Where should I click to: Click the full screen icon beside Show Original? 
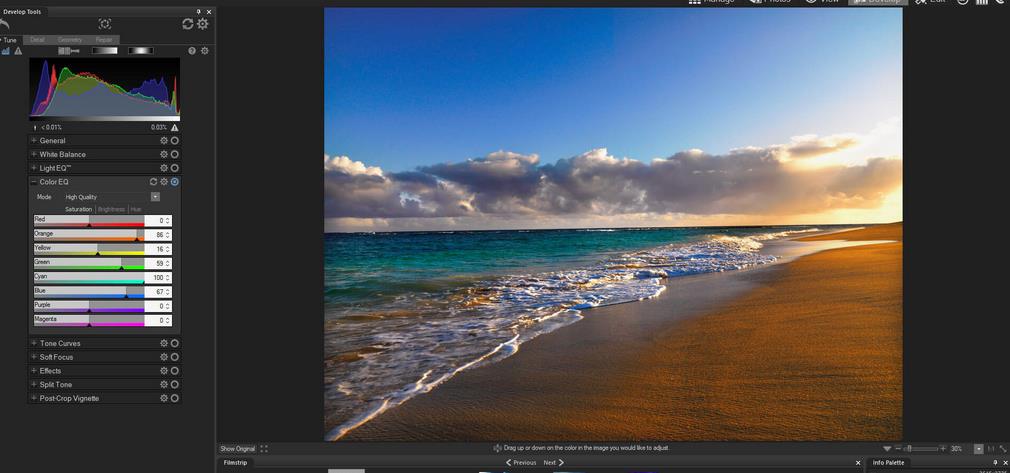[x=264, y=449]
